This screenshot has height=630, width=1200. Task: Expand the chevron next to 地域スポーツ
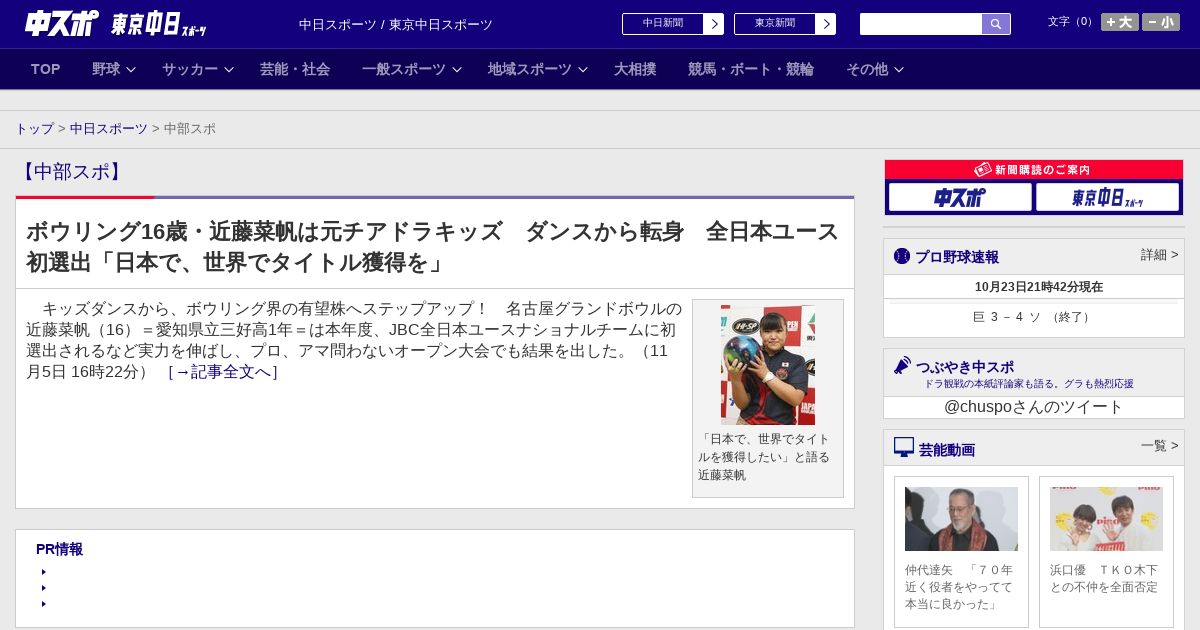[583, 69]
